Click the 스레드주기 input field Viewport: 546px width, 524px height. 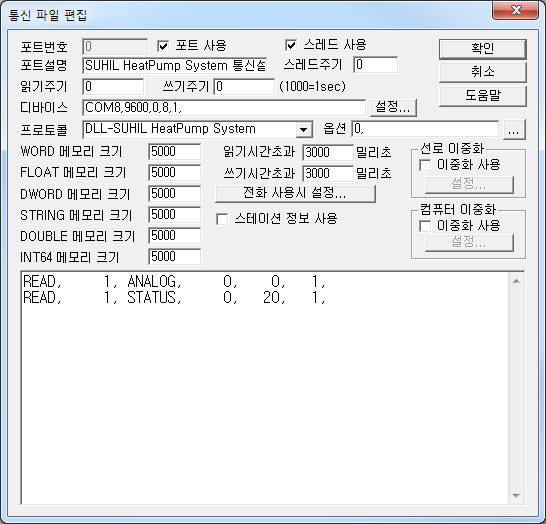click(376, 65)
